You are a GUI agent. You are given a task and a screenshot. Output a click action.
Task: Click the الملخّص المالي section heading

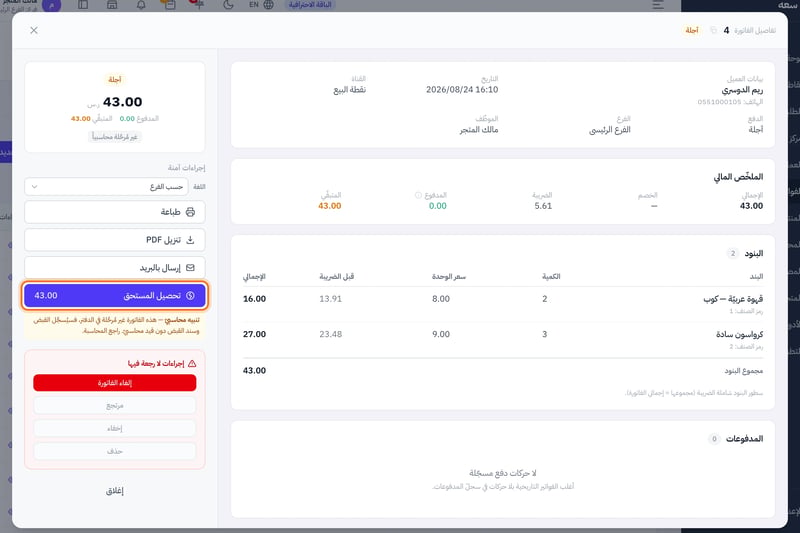[x=738, y=177]
